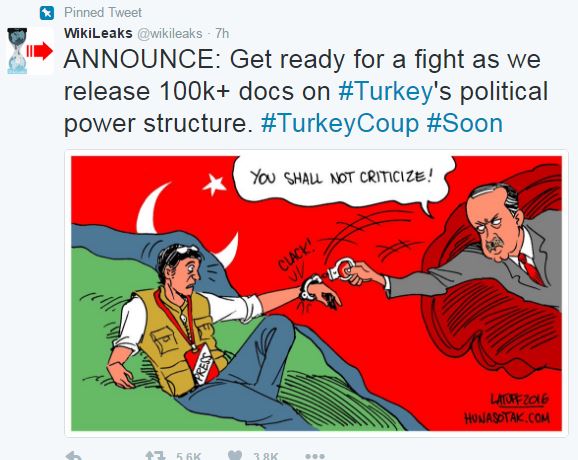Like the tweet with heart icon
This screenshot has height=460, width=578.
tap(235, 456)
